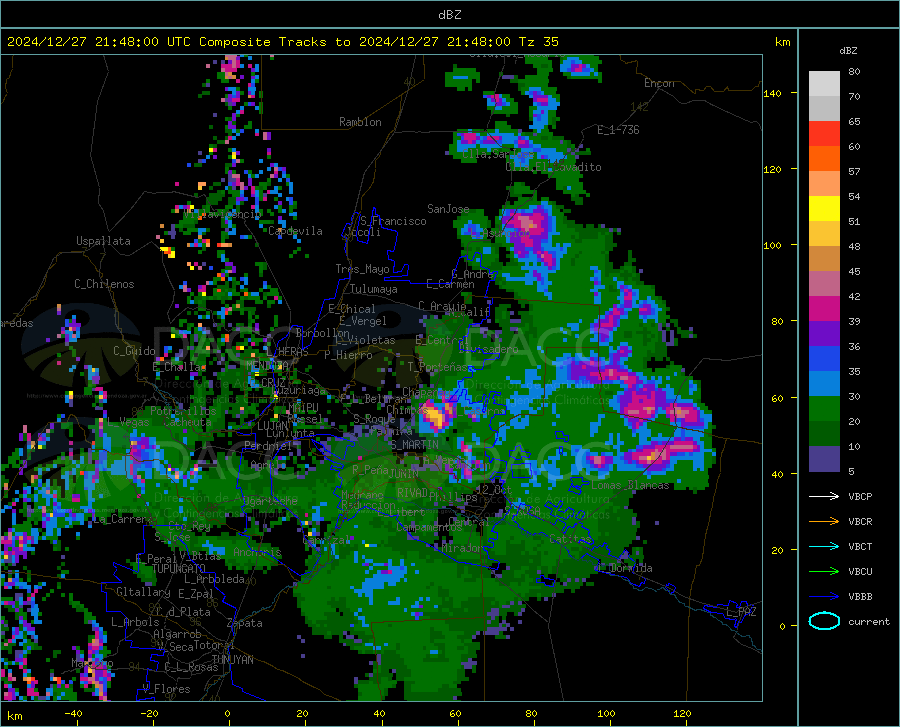This screenshot has width=900, height=727.
Task: Click the 42 dBZ magenta color swatch
Action: (x=824, y=308)
